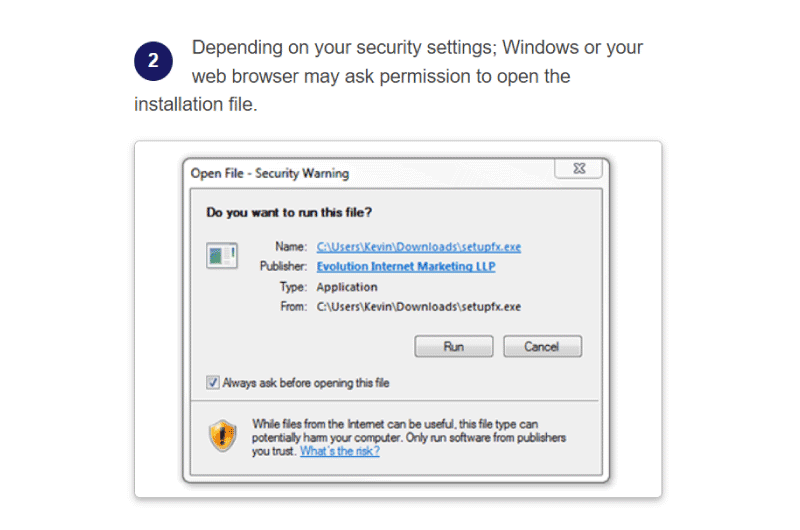Open the setupfx.exe file name link
Image resolution: width=800 pixels, height=530 pixels.
tap(418, 247)
